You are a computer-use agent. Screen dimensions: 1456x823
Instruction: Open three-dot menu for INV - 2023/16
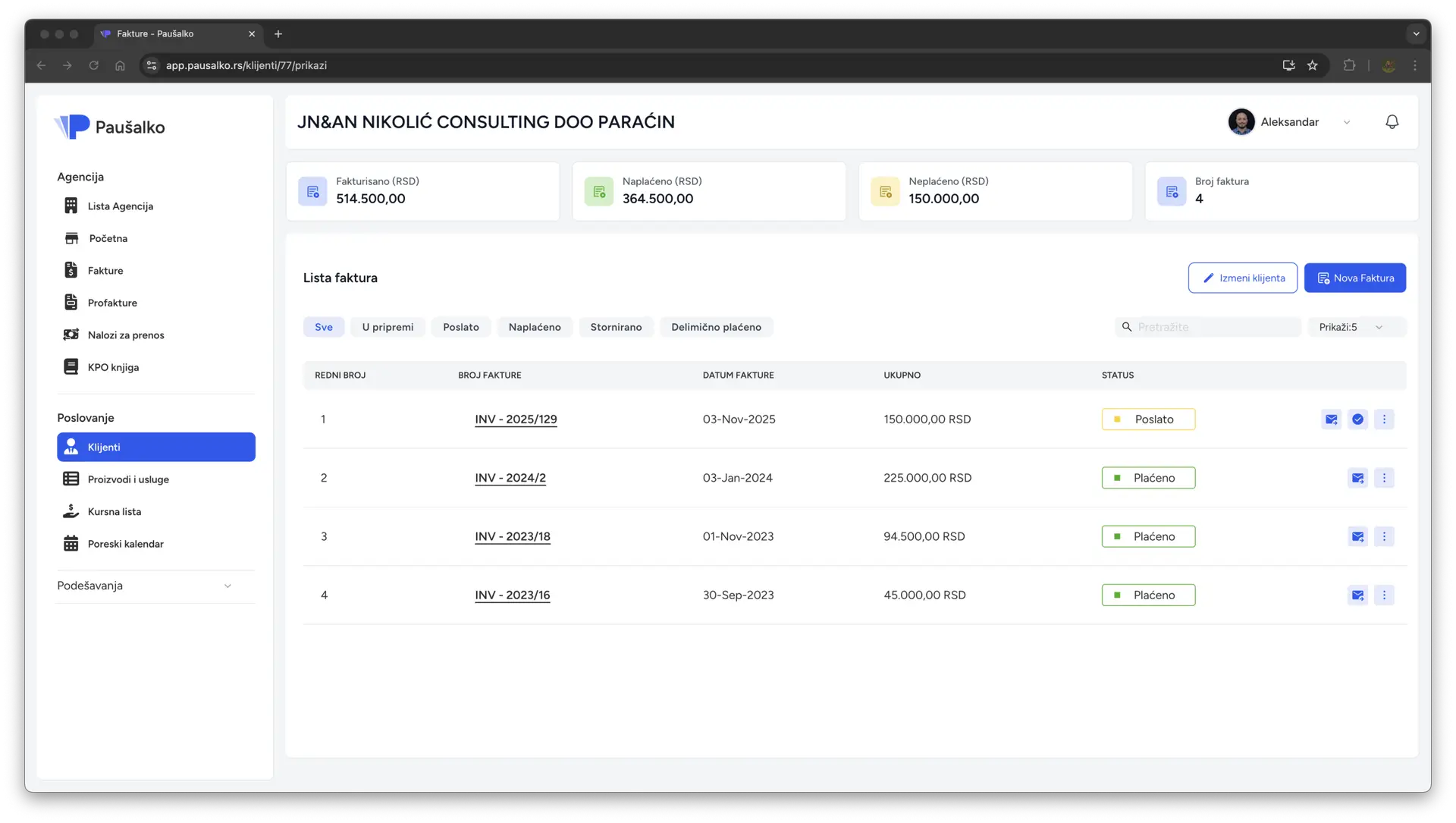[x=1384, y=595]
